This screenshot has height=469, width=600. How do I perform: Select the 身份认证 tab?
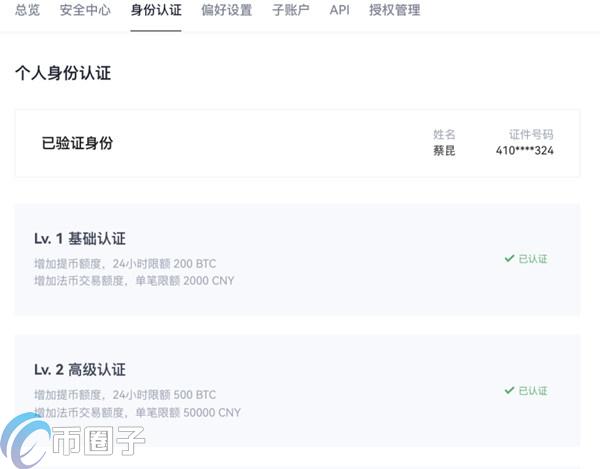point(156,11)
